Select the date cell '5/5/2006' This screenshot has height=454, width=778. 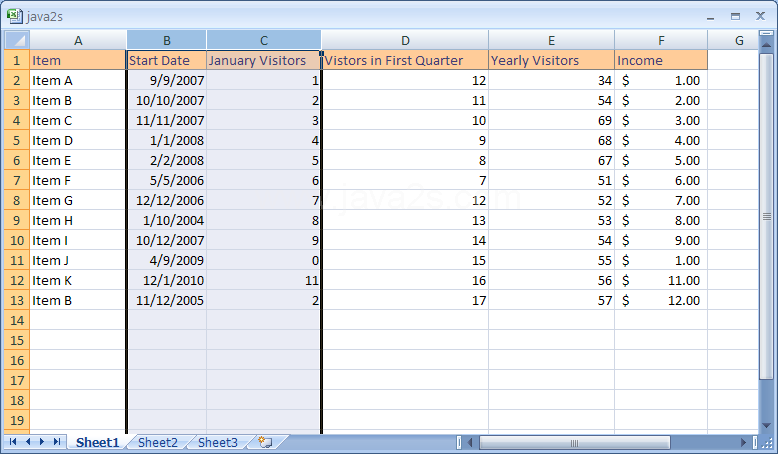pos(167,180)
